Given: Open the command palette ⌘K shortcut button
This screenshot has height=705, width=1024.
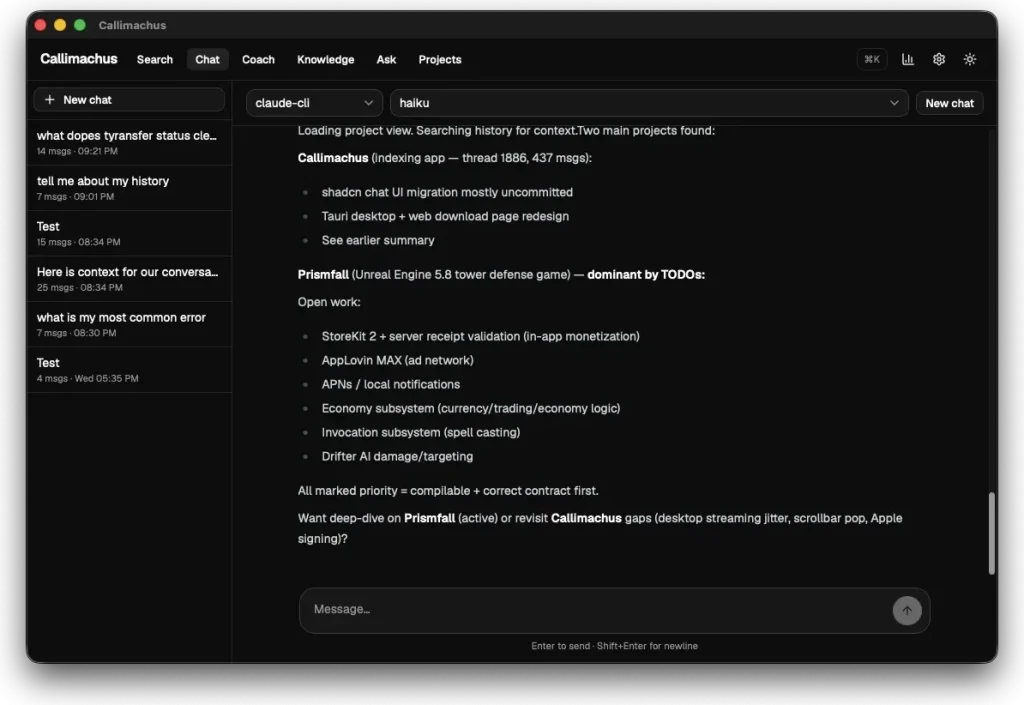Looking at the screenshot, I should [872, 59].
